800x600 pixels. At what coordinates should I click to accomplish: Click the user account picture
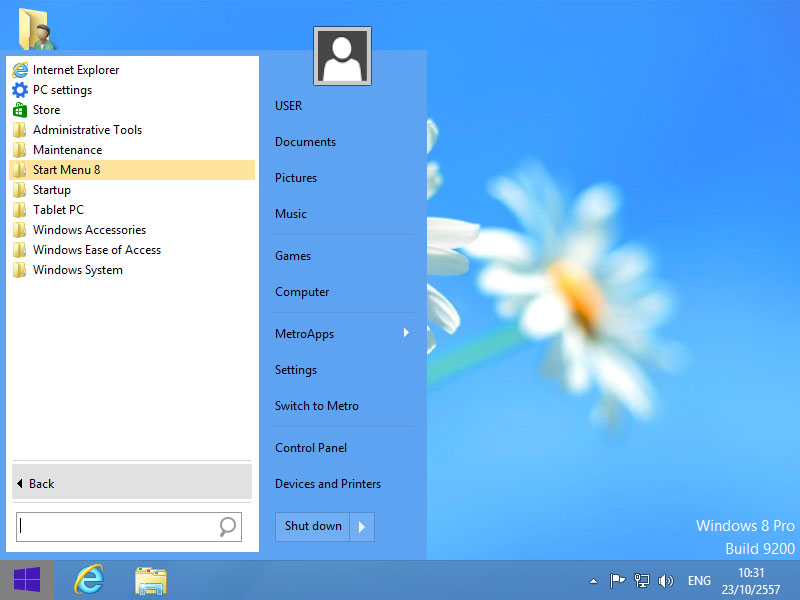coord(342,56)
